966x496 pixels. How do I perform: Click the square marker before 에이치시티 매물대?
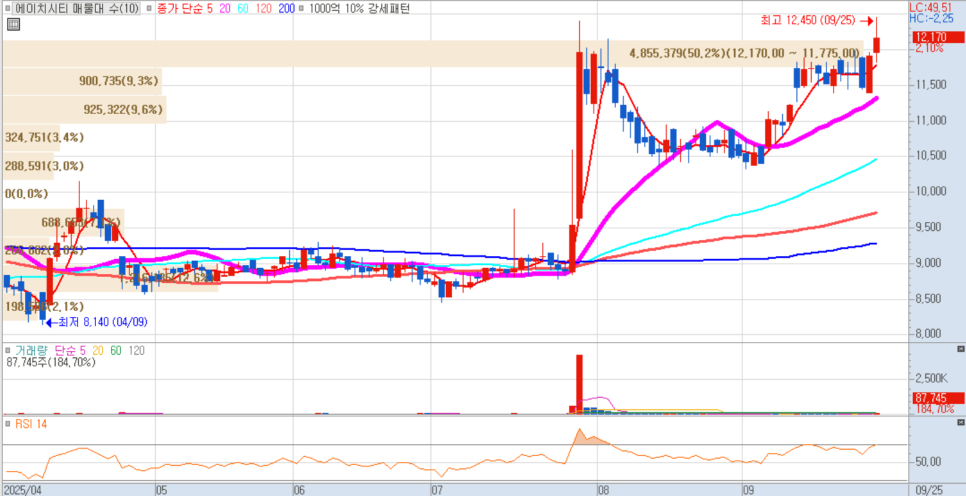click(x=7, y=9)
